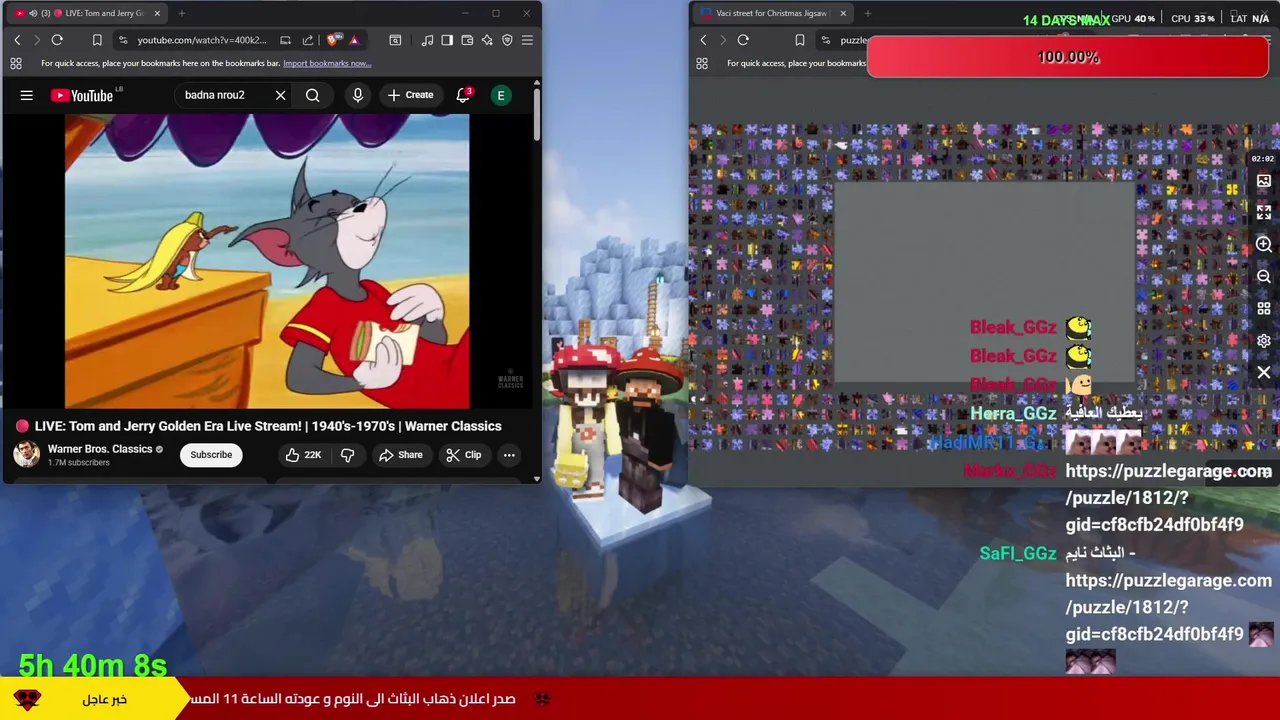Bookmark the YouTube page
The width and height of the screenshot is (1280, 720).
(x=97, y=40)
